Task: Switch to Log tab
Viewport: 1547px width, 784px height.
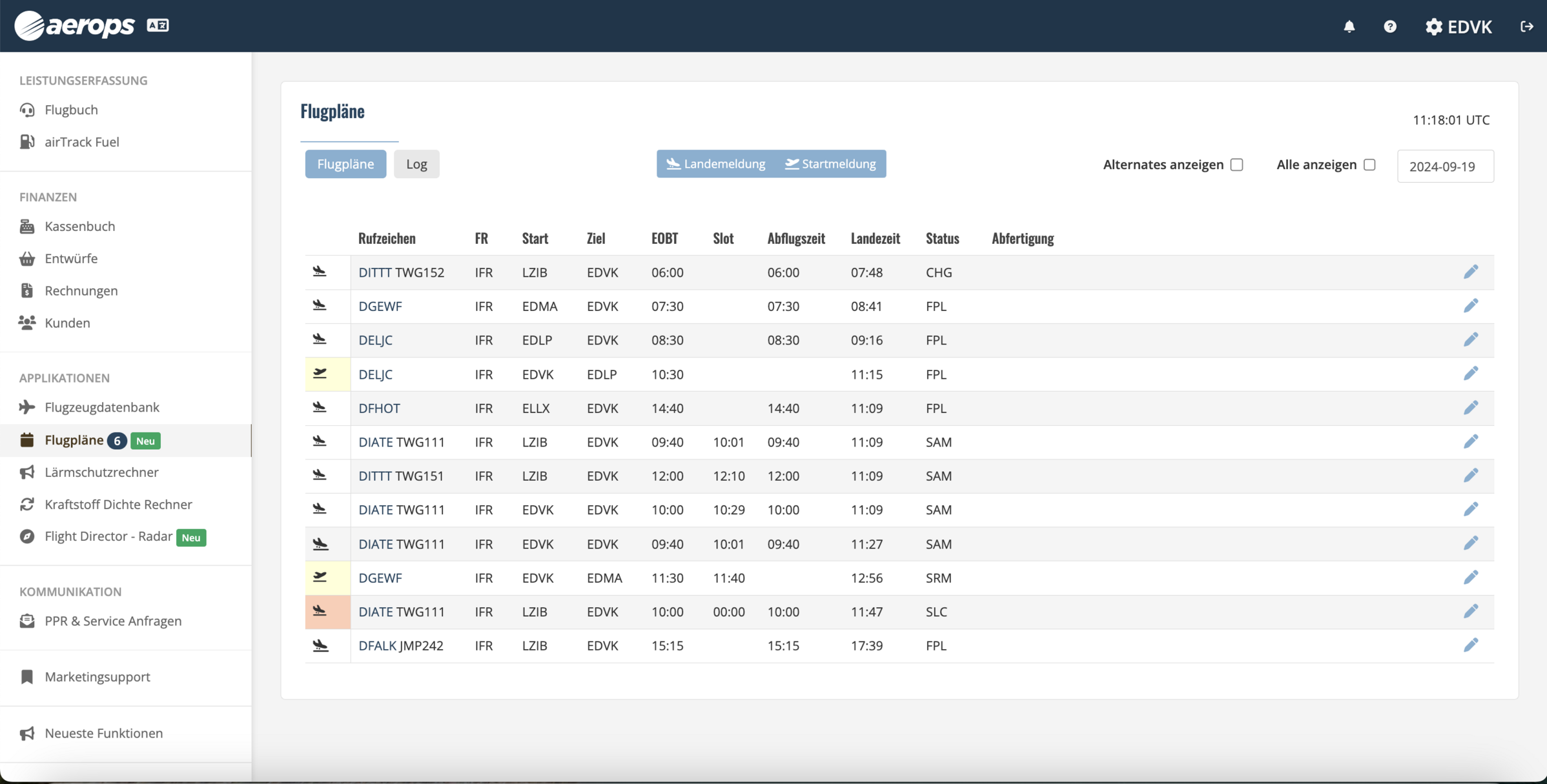Action: tap(416, 164)
